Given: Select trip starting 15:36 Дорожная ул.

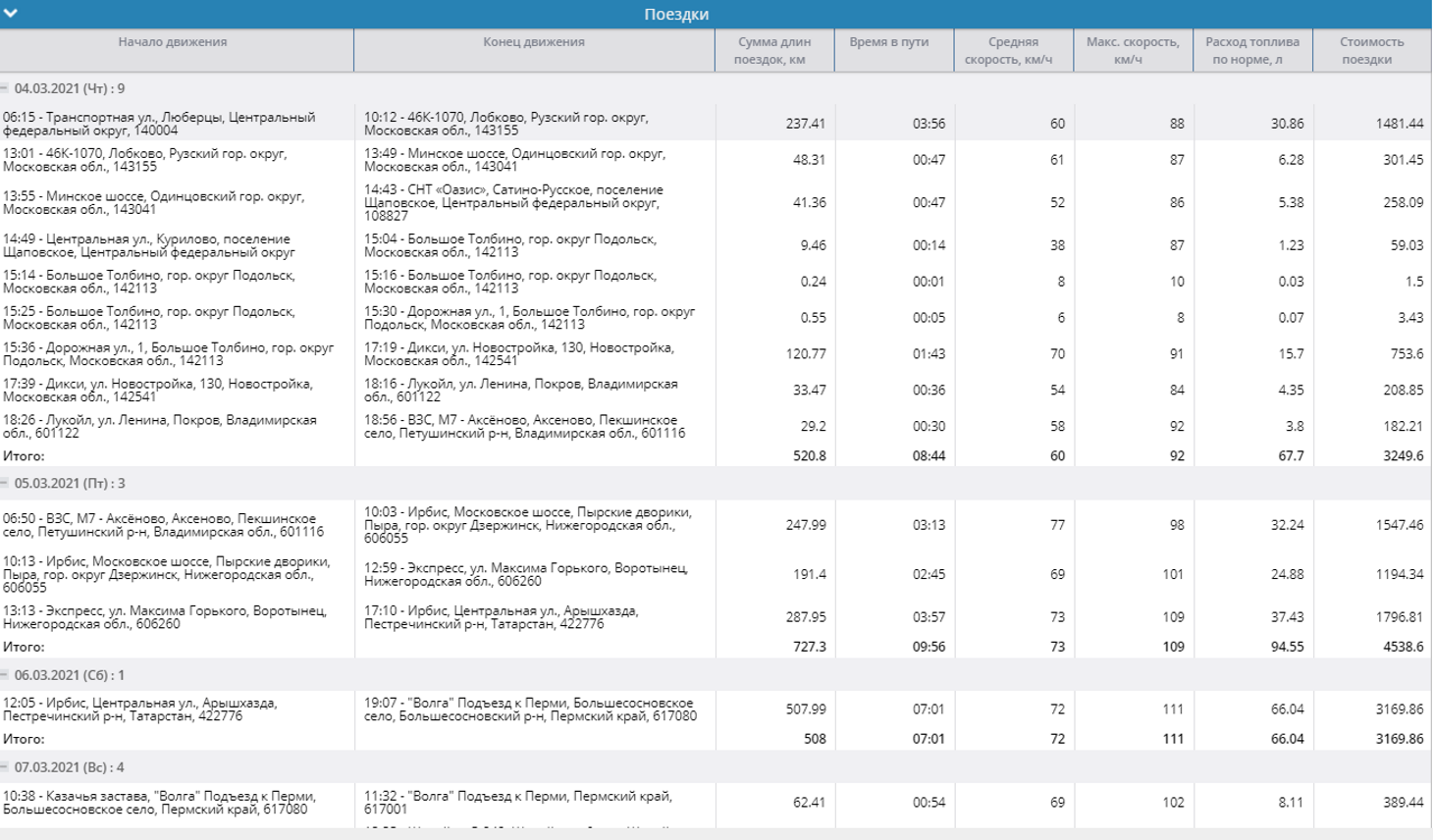Looking at the screenshot, I should (x=169, y=354).
